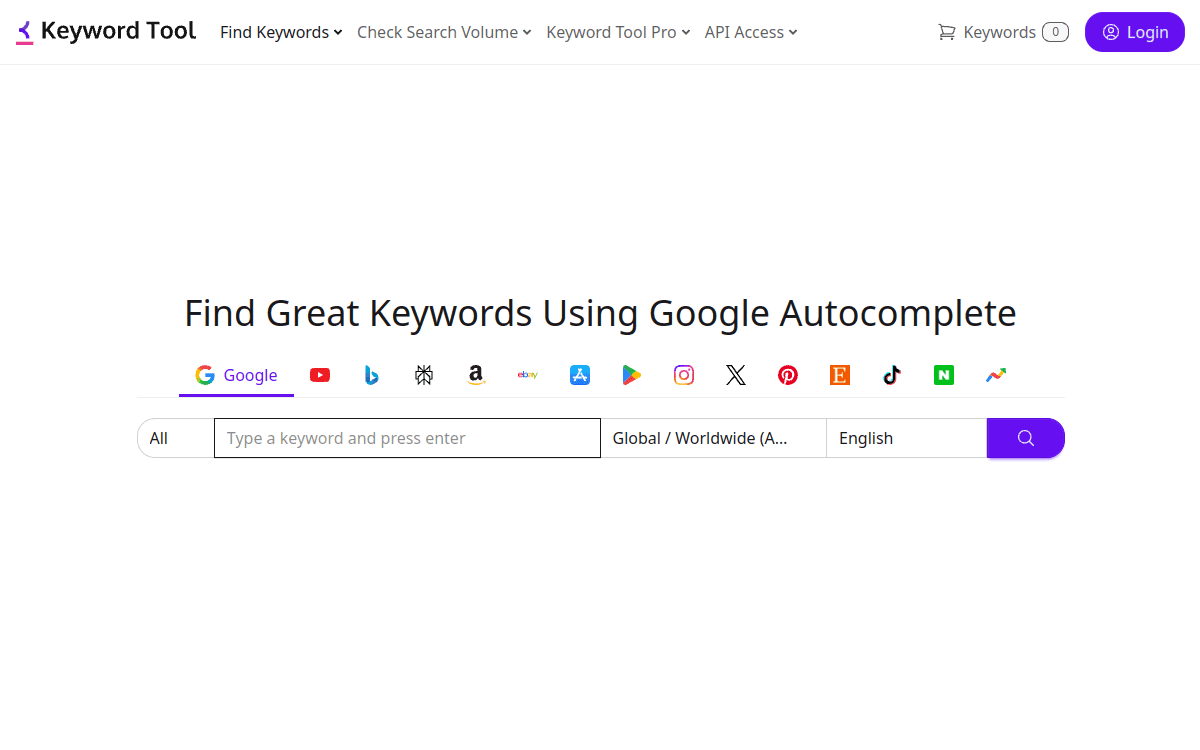Screen dimensions: 1200x750
Task: Switch to Bing keyword suggestions
Action: (x=372, y=375)
